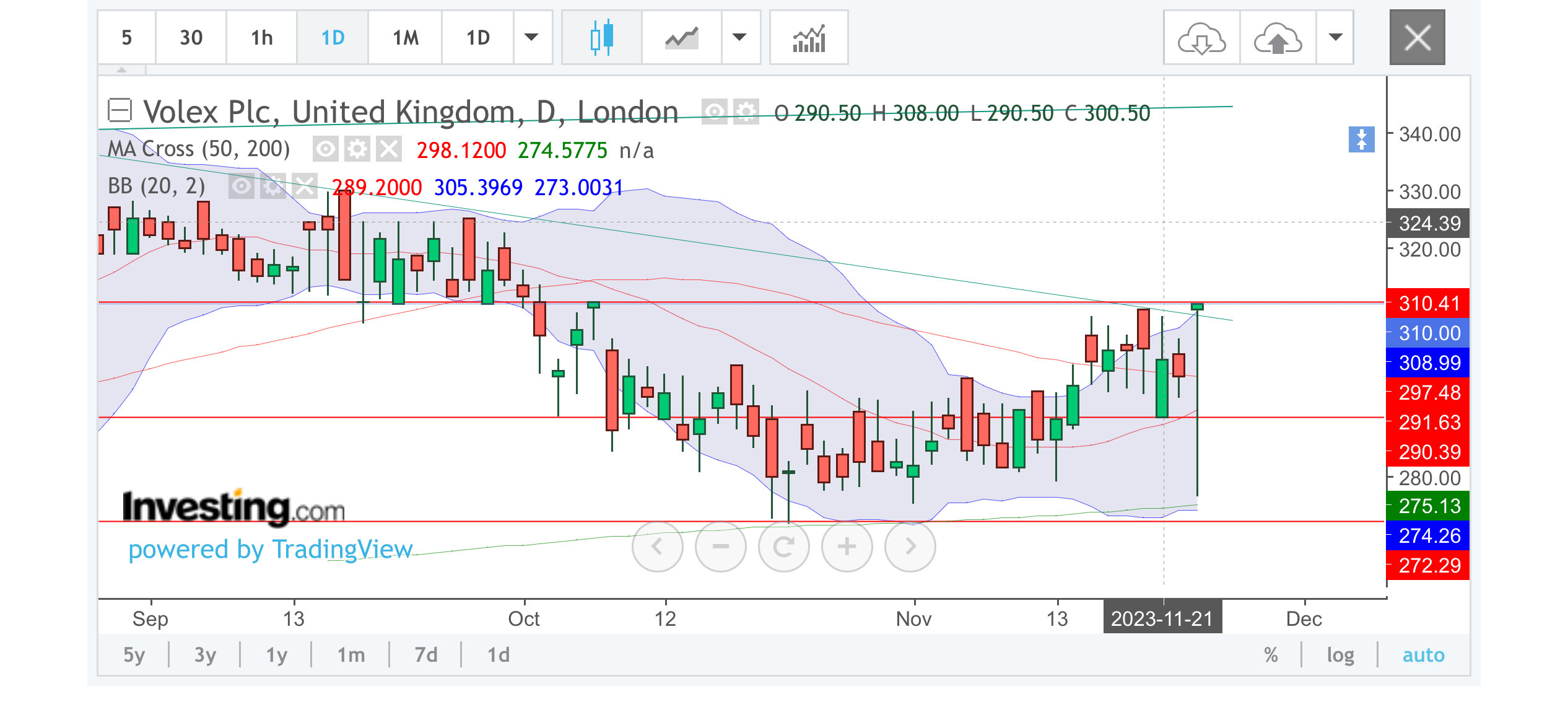Select candlestick chart type icon
Viewport: 1568px width, 725px height.
[x=601, y=38]
